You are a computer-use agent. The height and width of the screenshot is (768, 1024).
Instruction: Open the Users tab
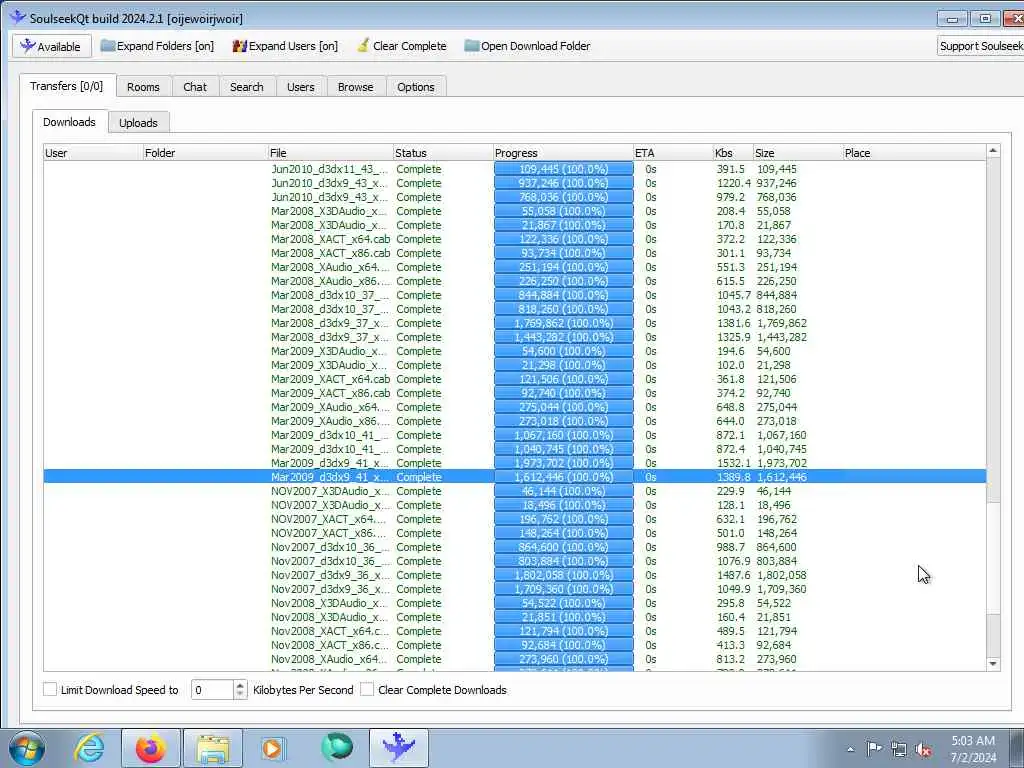pyautogui.click(x=300, y=87)
